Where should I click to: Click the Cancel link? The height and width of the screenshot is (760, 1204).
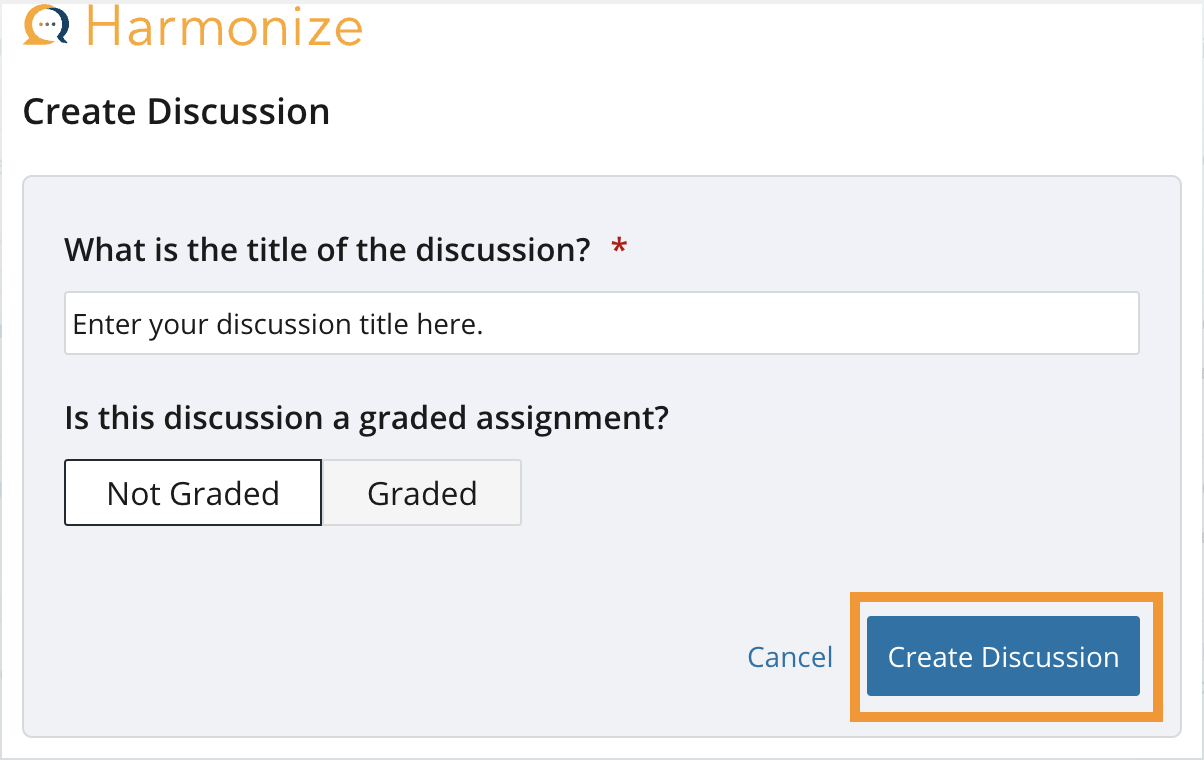click(x=790, y=657)
